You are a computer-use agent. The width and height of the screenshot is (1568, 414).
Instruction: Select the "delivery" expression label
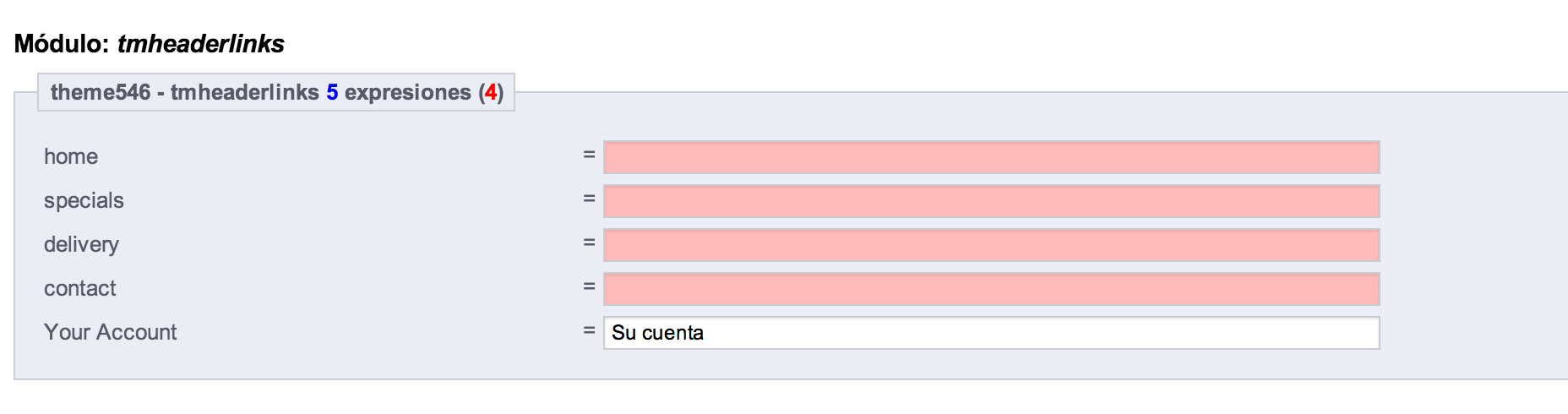[x=81, y=245]
